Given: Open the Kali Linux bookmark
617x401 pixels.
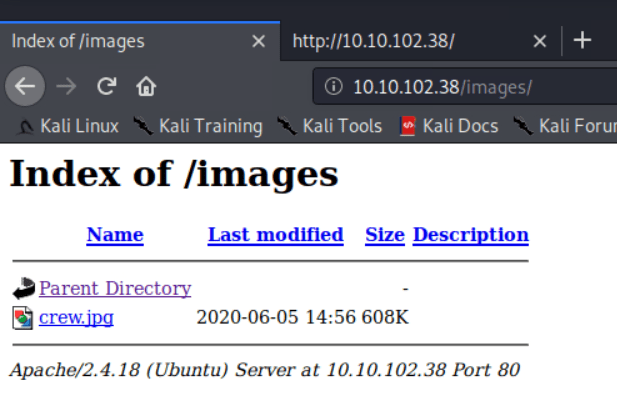Looking at the screenshot, I should (x=70, y=126).
